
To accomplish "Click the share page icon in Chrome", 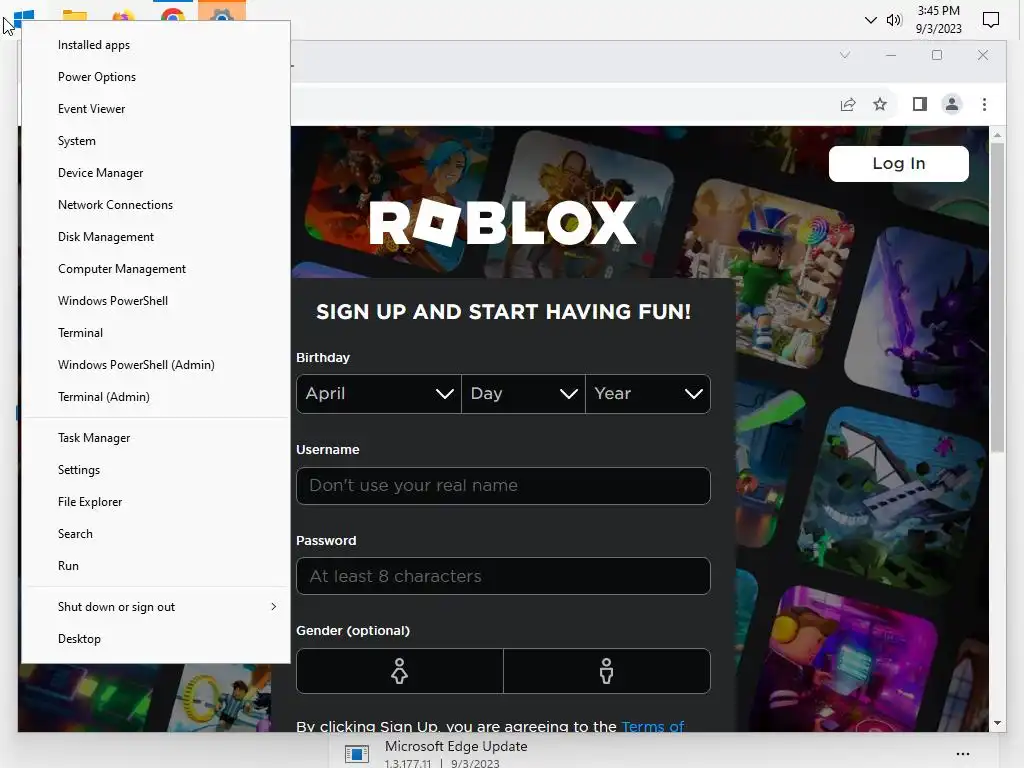I will [848, 104].
